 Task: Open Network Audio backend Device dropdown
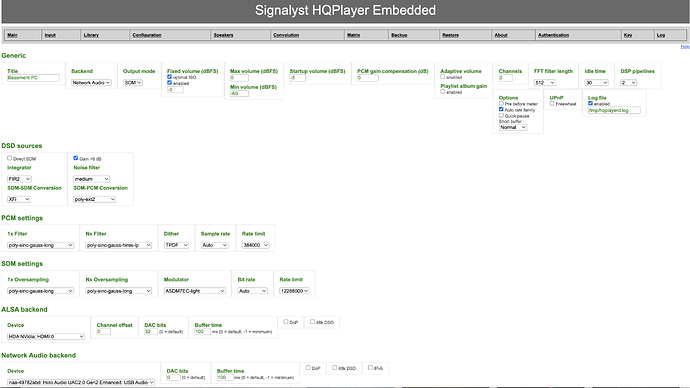81,382
